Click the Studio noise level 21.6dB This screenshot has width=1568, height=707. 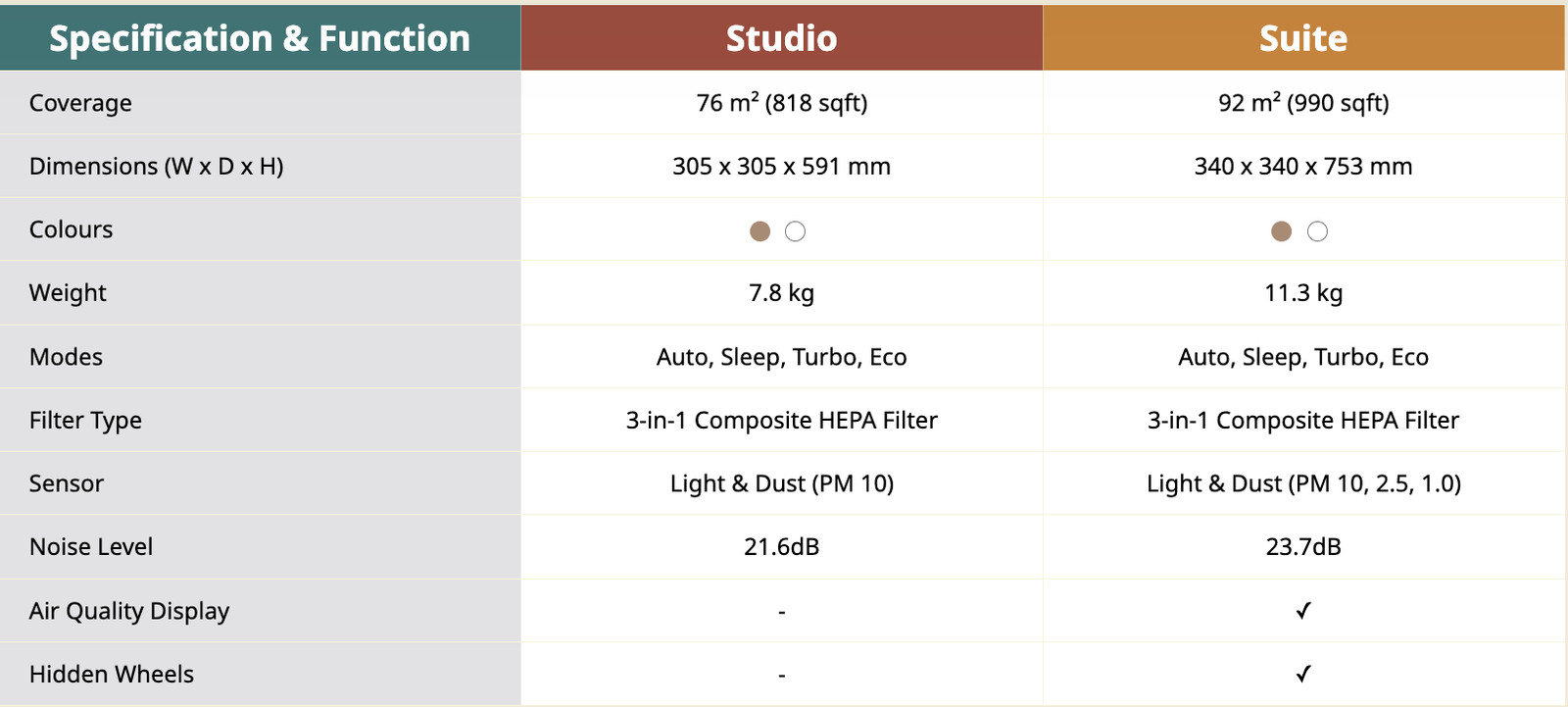click(781, 546)
